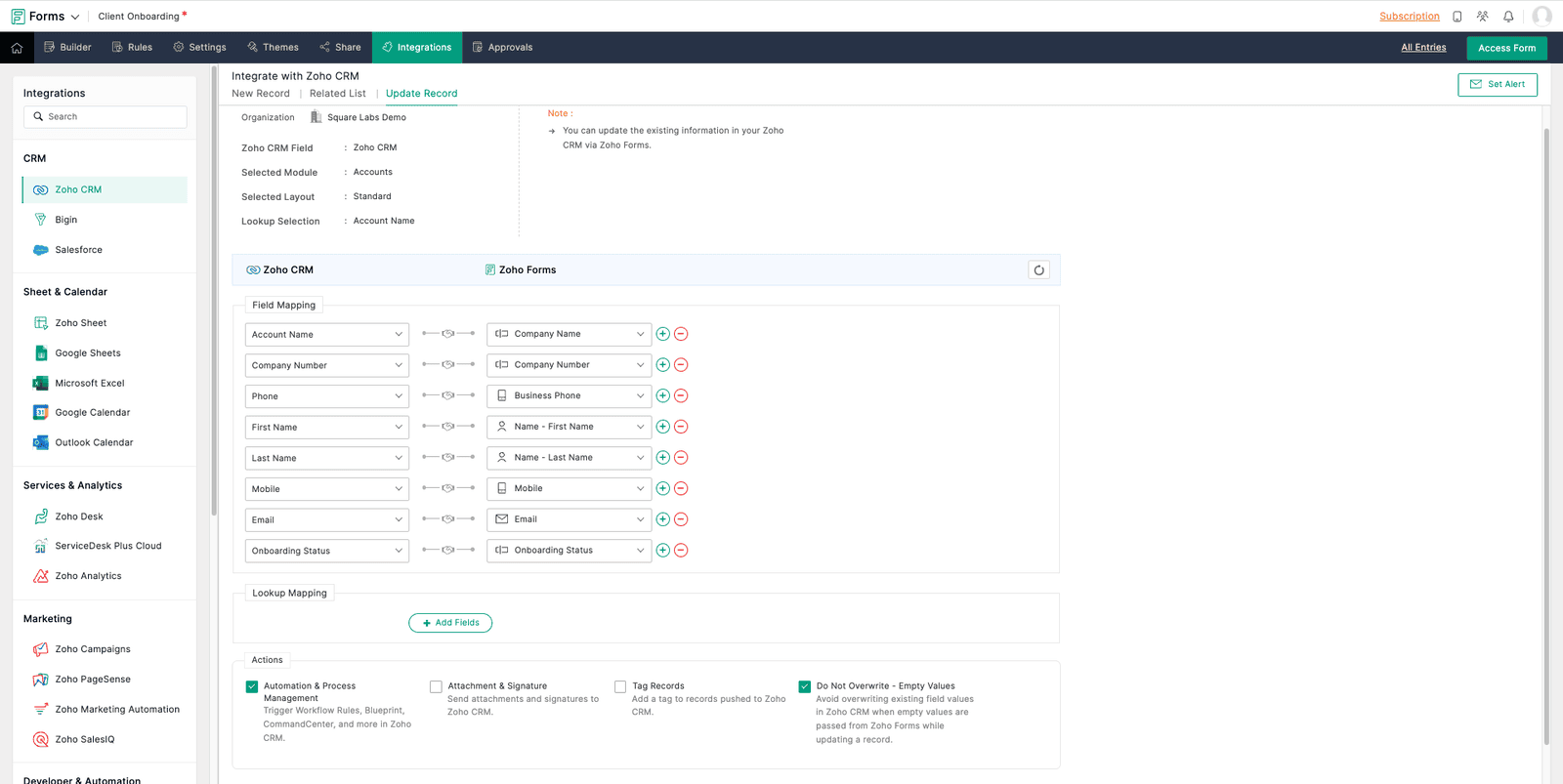Uncheck Automation & Process Management

(252, 686)
